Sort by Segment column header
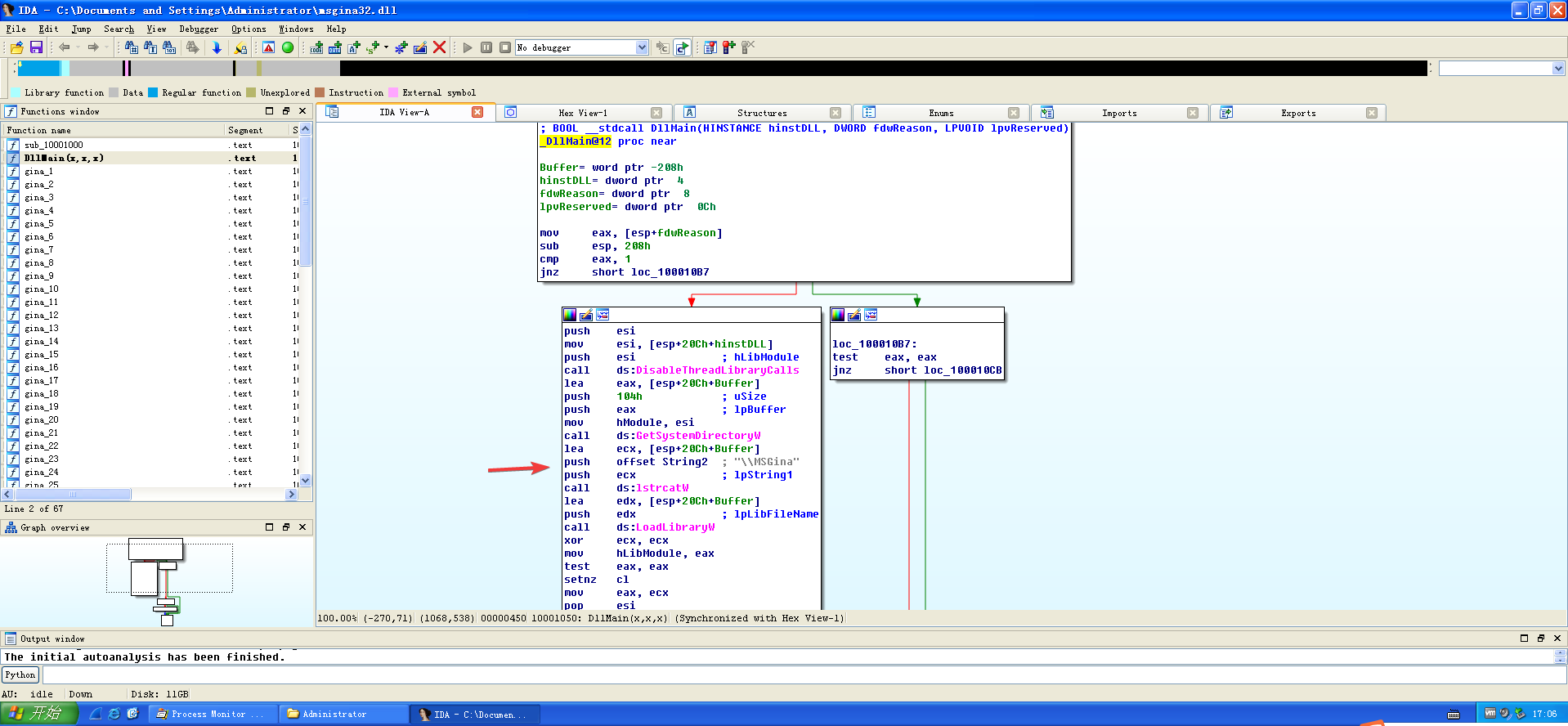Image resolution: width=1568 pixels, height=726 pixels. (257, 130)
